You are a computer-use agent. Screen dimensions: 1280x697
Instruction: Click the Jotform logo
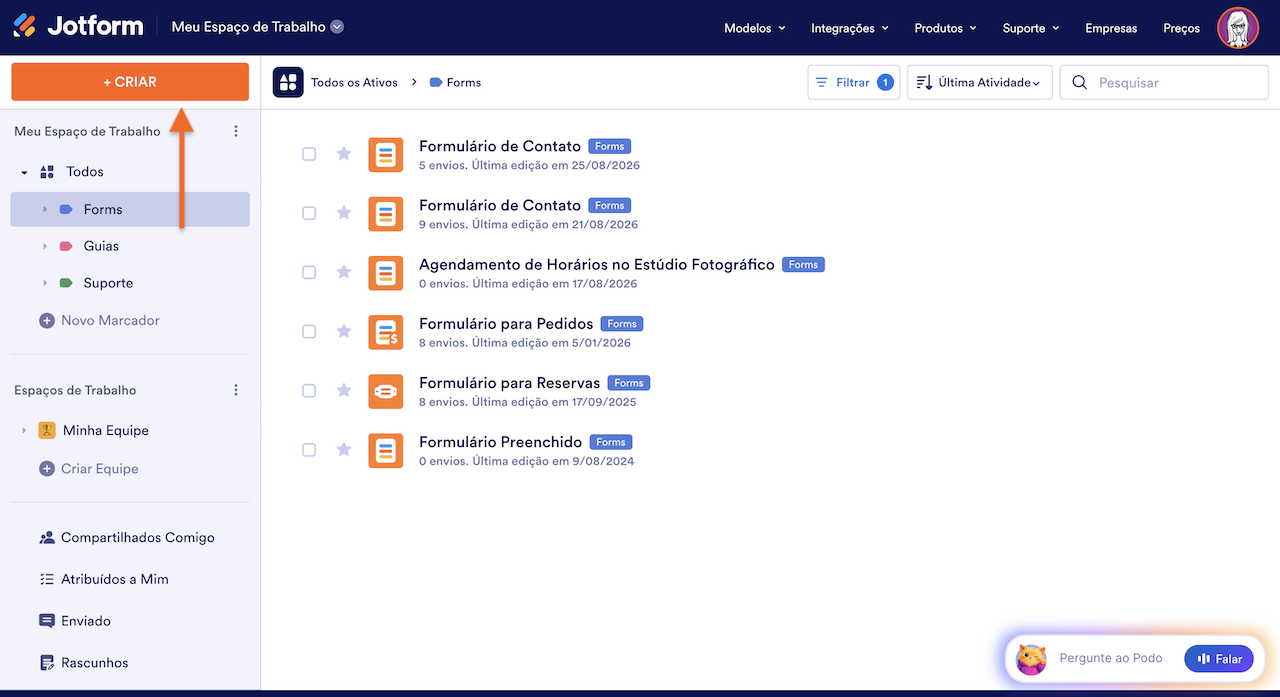coord(78,27)
